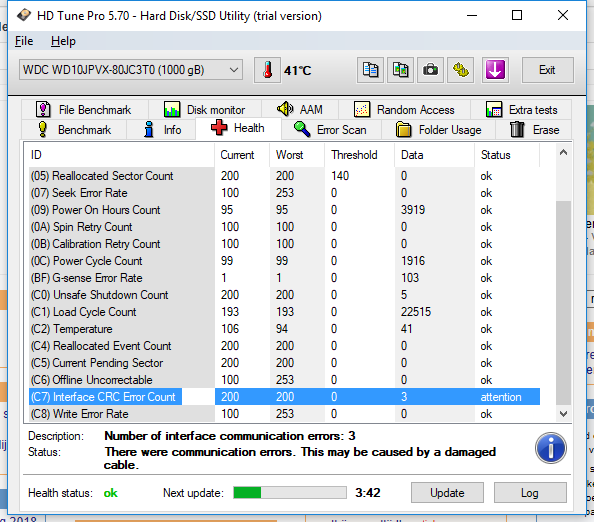594x522 pixels.
Task: Select the (BF) G-sense Error Rate row
Action: tap(284, 278)
